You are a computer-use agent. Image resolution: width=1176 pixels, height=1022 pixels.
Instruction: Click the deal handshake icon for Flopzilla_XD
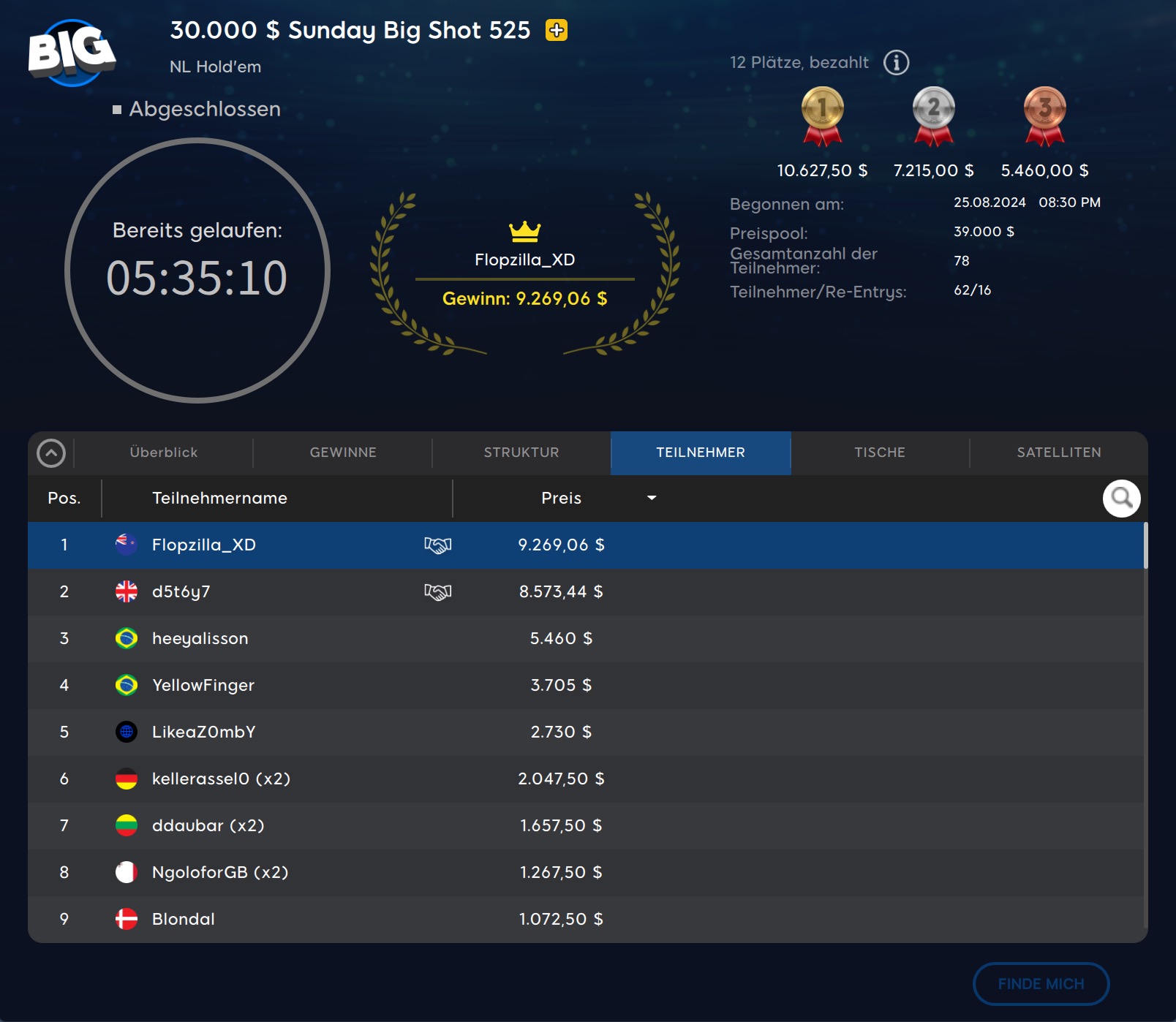tap(437, 545)
